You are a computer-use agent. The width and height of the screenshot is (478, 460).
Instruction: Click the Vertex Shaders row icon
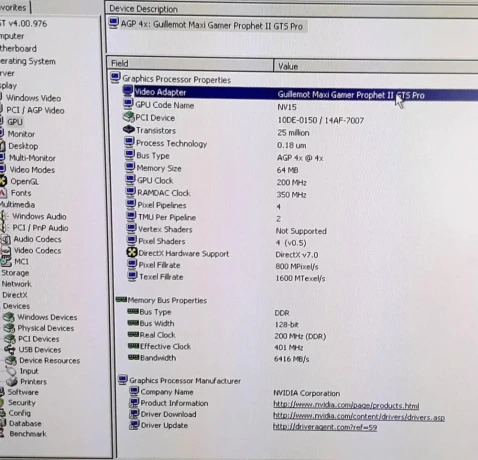[x=132, y=228]
